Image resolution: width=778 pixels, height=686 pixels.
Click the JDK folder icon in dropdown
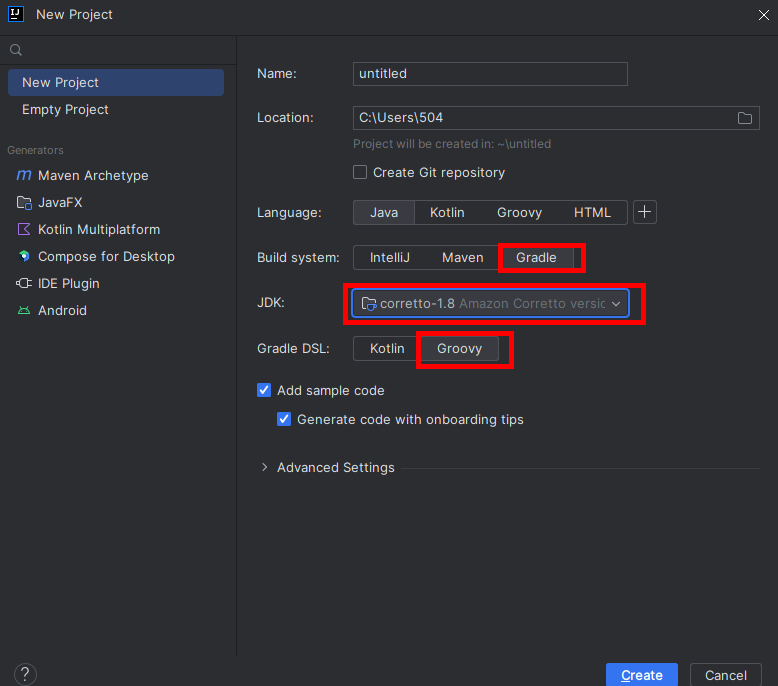(369, 304)
